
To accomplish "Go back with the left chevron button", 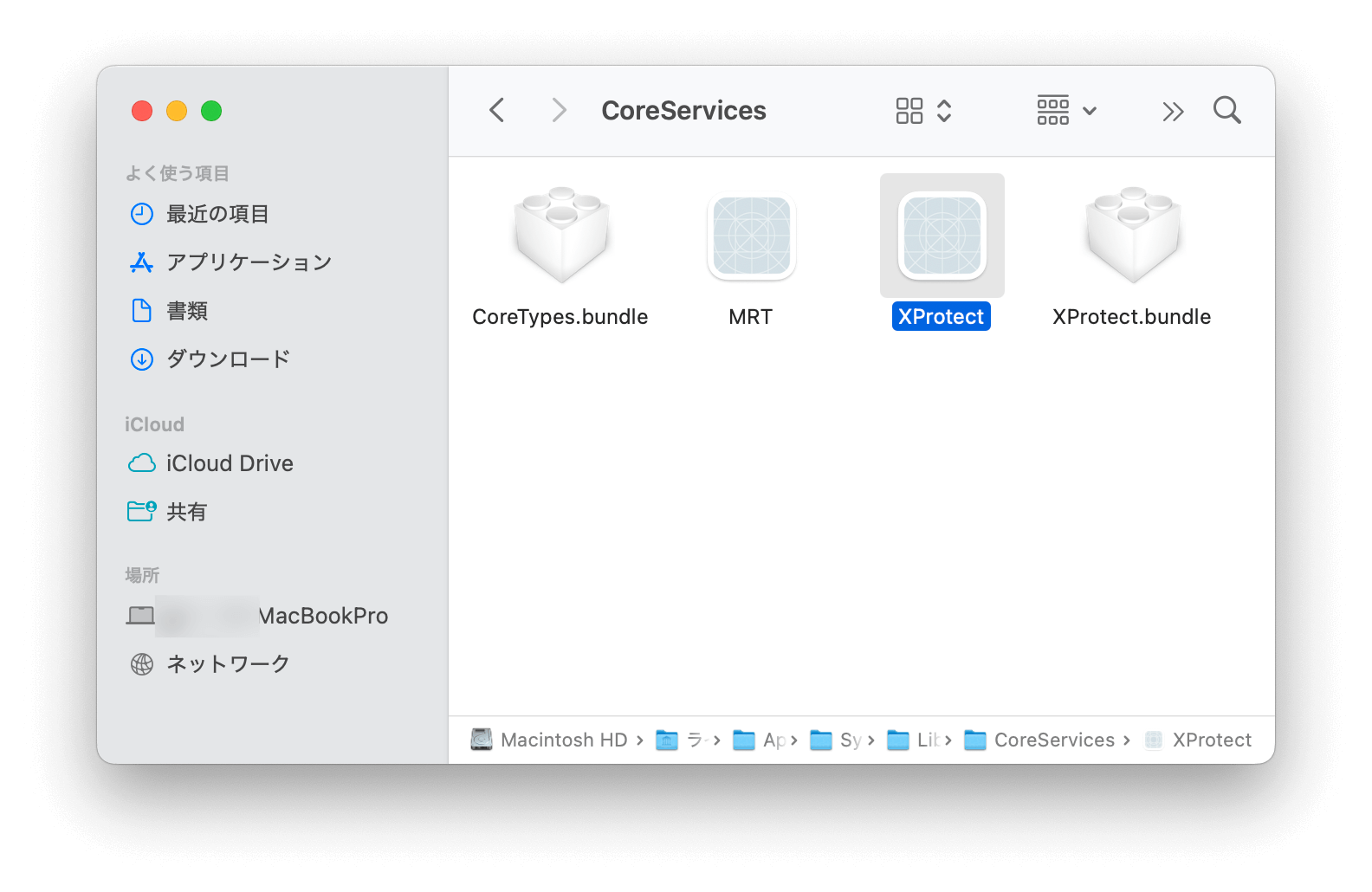I will click(496, 110).
